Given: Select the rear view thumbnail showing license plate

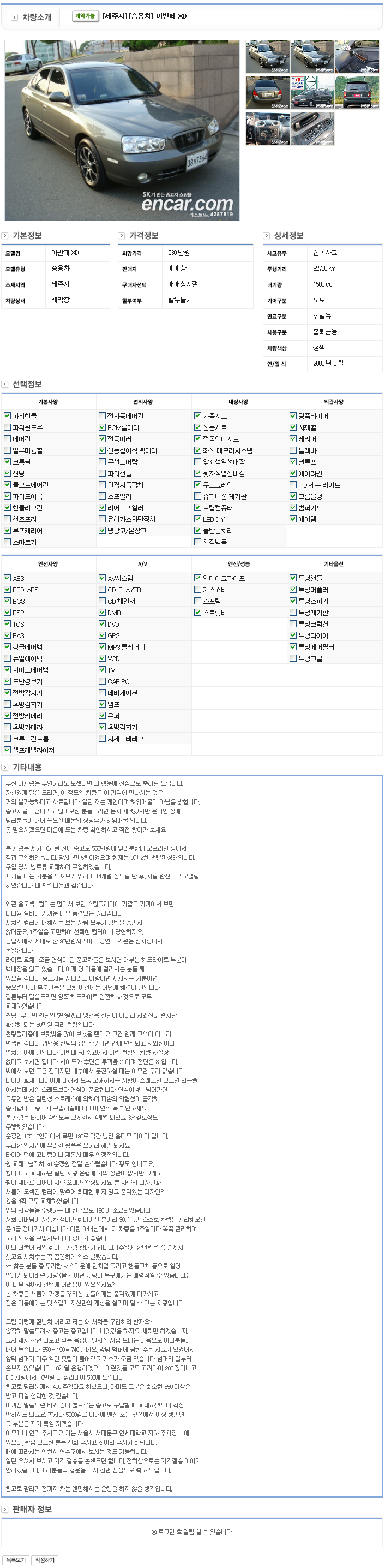Looking at the screenshot, I should (x=268, y=92).
